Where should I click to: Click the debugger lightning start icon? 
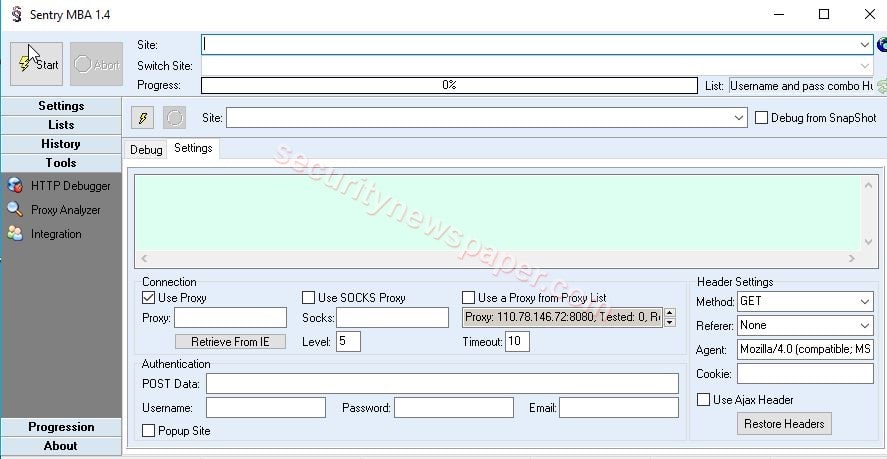(x=143, y=118)
